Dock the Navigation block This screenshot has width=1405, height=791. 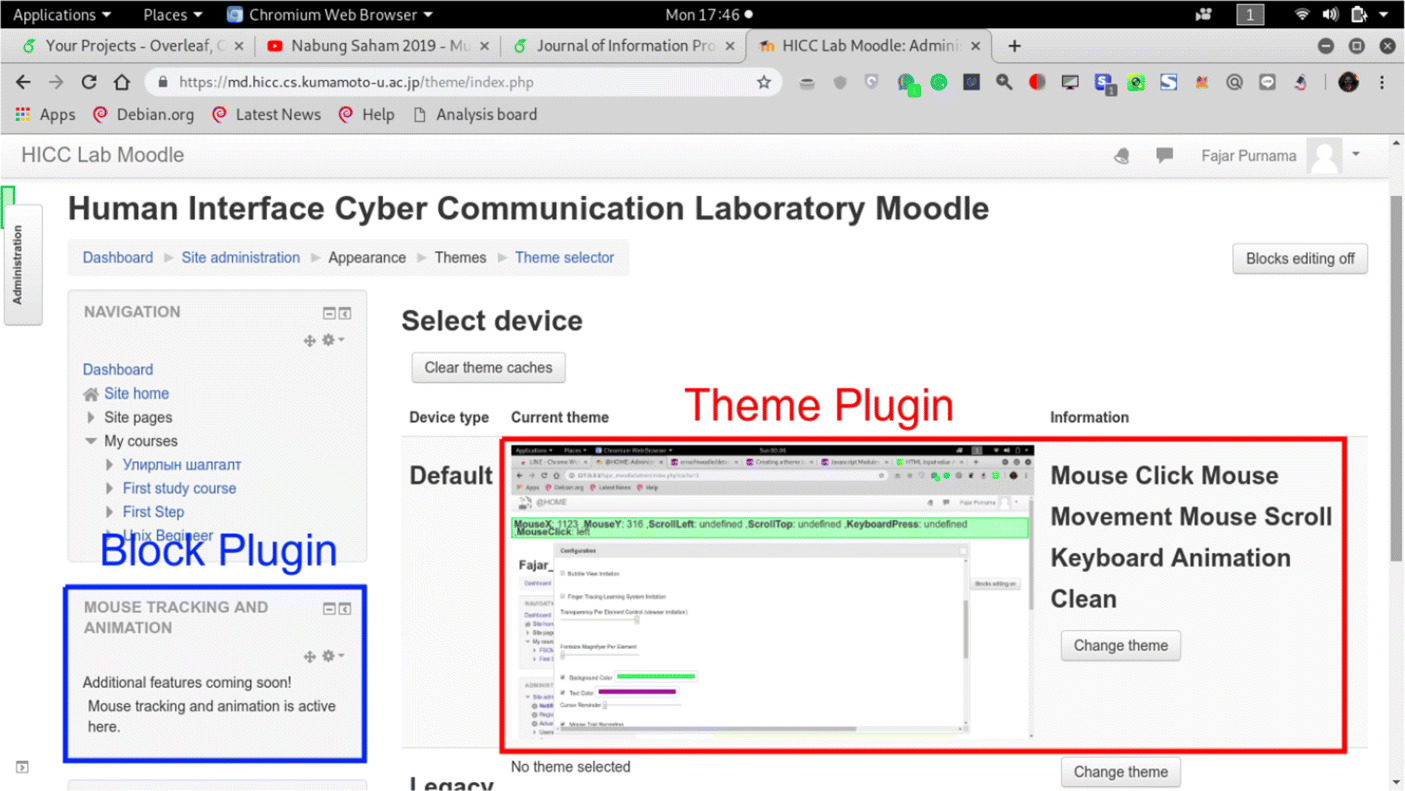(345, 313)
